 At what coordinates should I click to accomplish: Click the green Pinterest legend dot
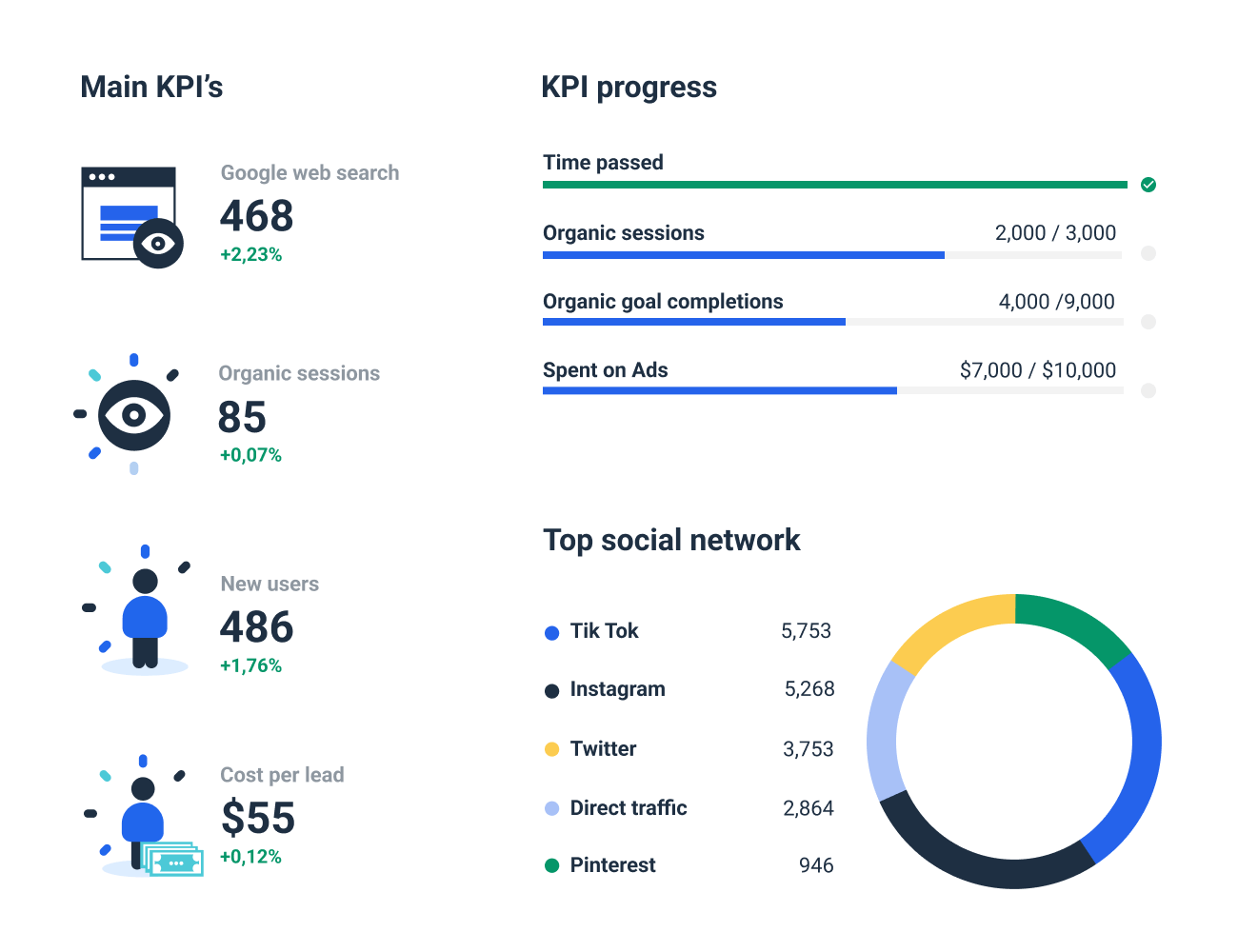[x=551, y=865]
